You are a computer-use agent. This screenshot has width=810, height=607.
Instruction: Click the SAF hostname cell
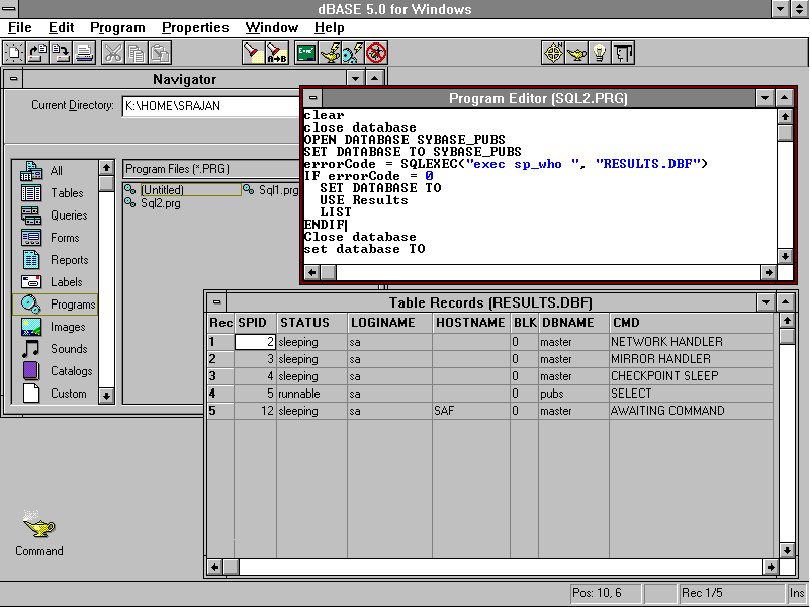pos(471,411)
